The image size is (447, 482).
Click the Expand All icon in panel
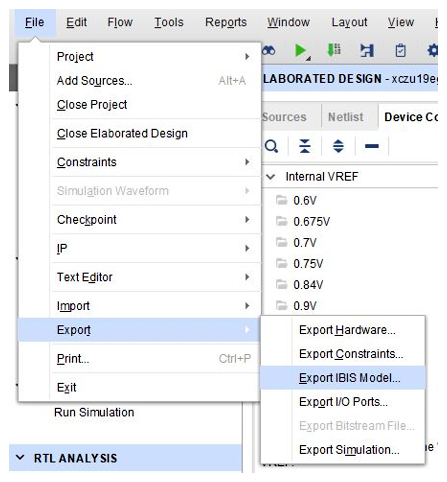[x=338, y=146]
